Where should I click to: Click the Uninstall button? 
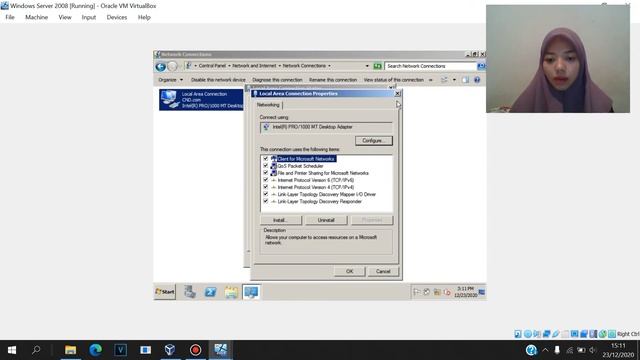(x=326, y=220)
